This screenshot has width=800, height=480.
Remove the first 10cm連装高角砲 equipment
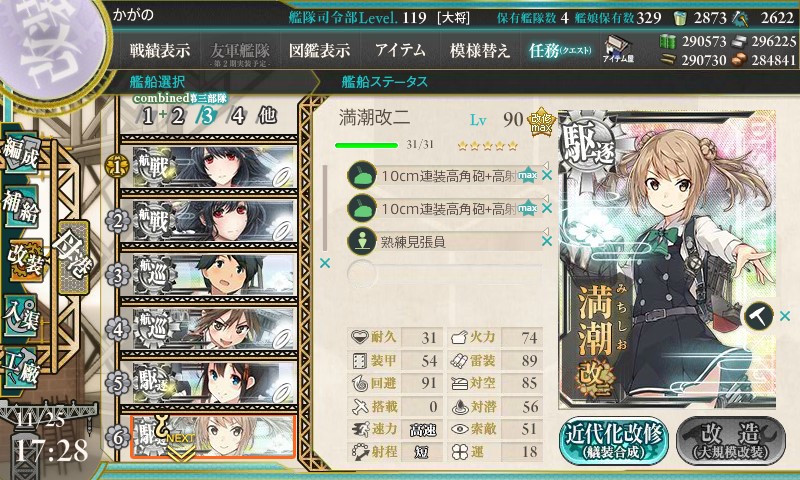pyautogui.click(x=547, y=175)
